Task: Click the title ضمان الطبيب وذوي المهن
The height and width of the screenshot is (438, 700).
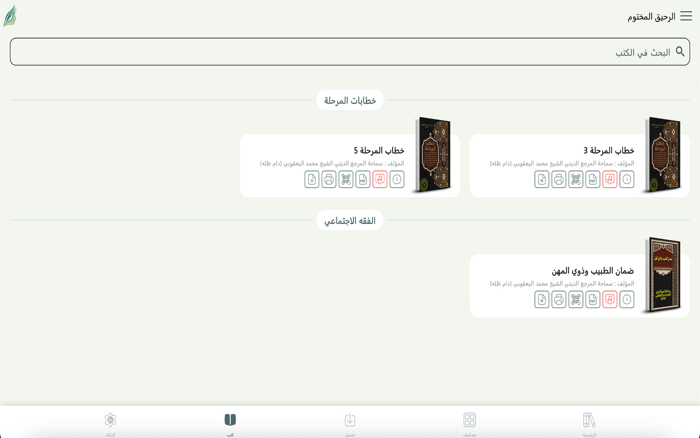Action: (592, 271)
